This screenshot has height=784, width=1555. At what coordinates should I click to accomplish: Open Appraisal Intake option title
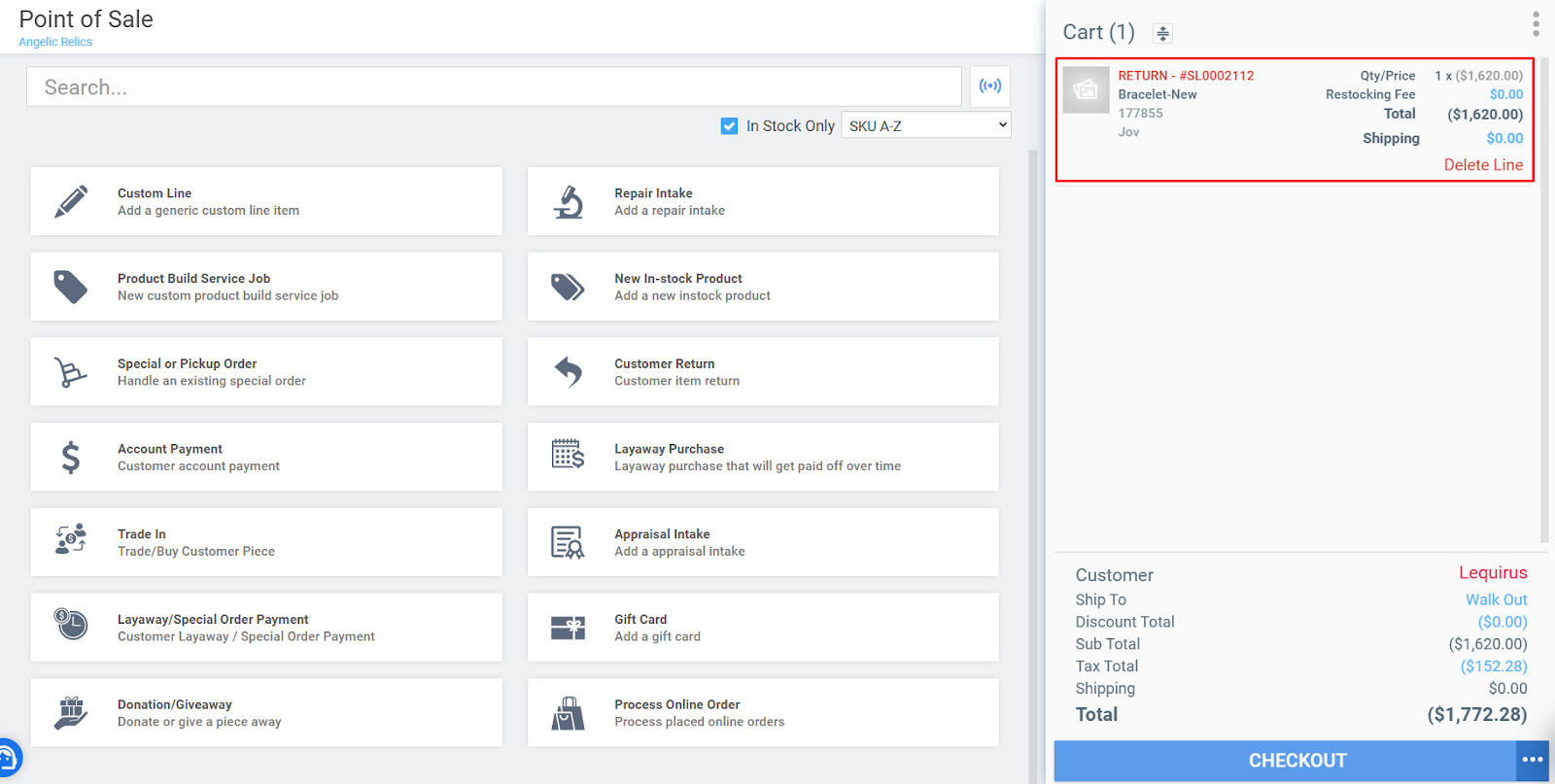click(662, 534)
